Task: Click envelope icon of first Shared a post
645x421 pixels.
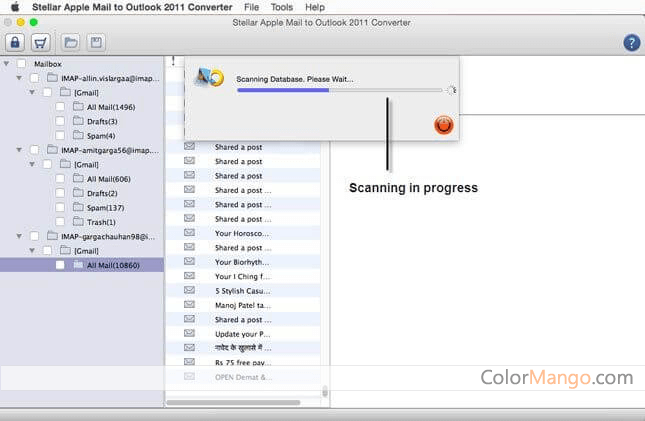Action: coord(189,146)
